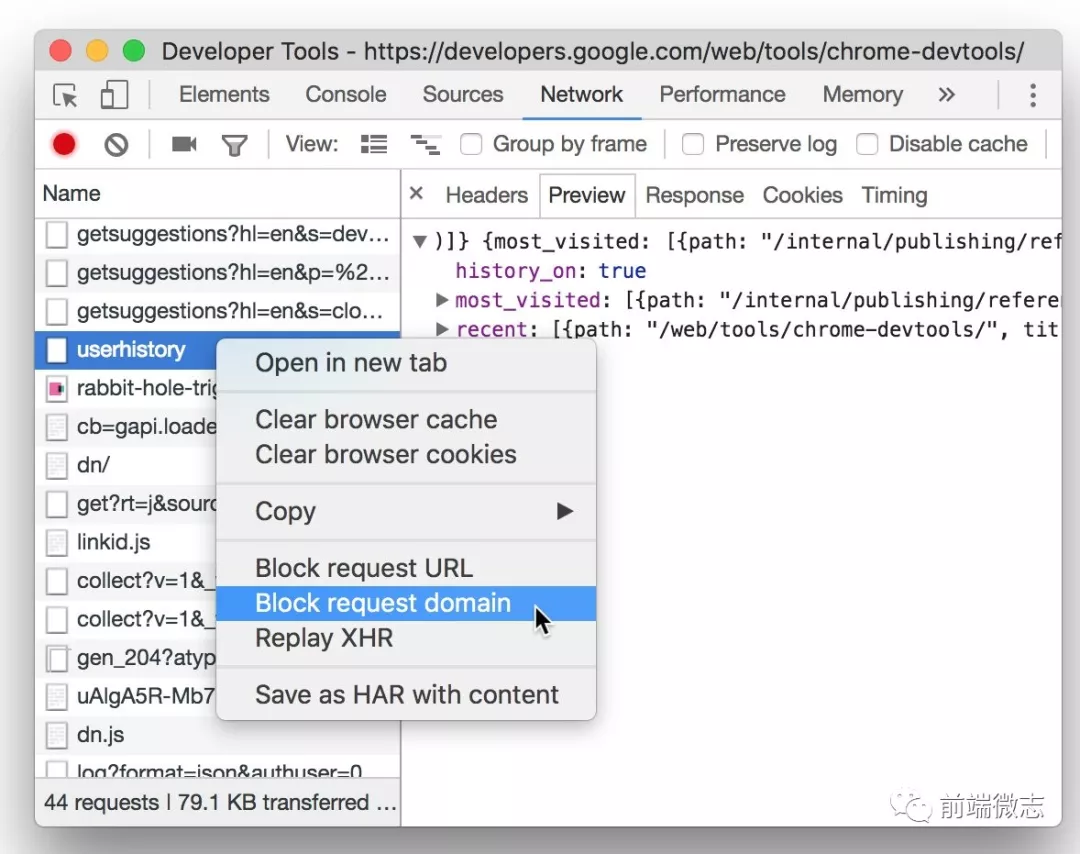Collapse the root JSON object triangle
This screenshot has width=1080, height=854.
[x=419, y=242]
